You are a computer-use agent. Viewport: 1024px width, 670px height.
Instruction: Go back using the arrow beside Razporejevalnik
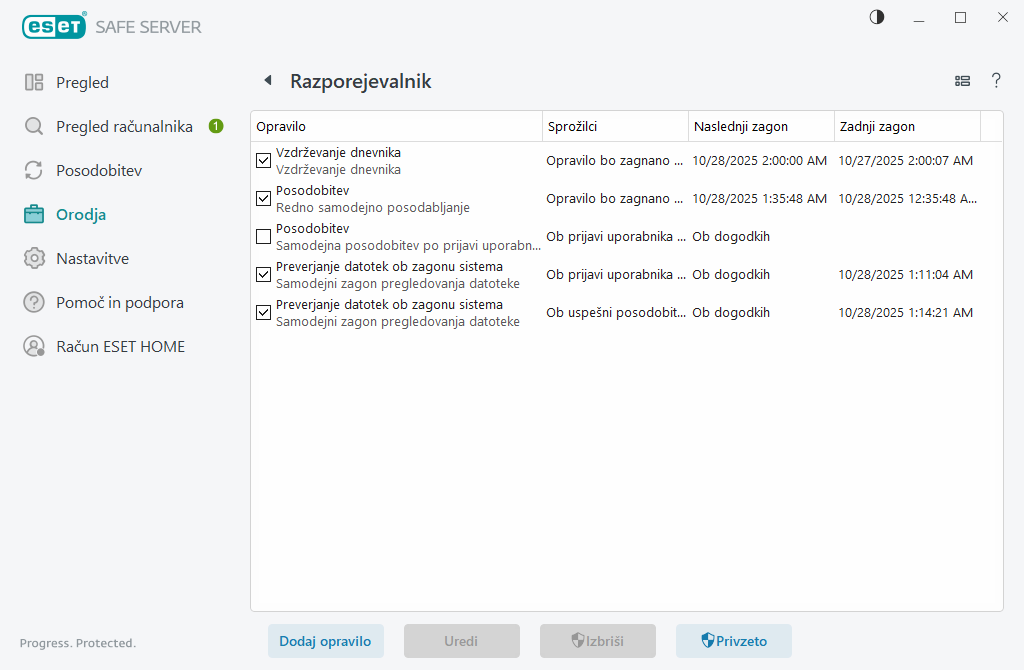tap(267, 81)
